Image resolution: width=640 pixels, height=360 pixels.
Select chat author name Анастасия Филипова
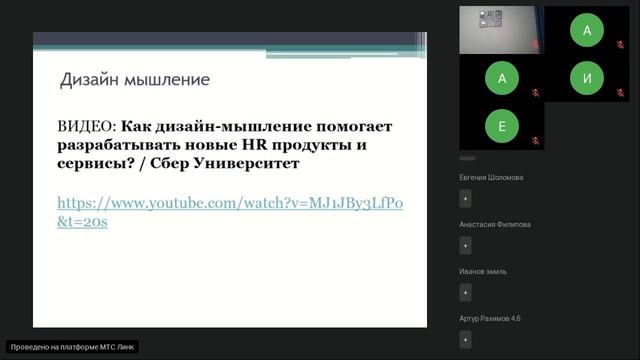pyautogui.click(x=495, y=224)
